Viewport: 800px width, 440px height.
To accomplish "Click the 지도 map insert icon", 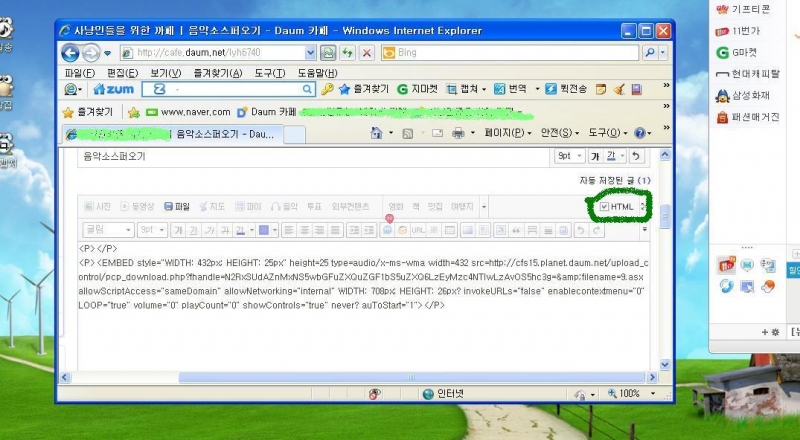I will [211, 206].
